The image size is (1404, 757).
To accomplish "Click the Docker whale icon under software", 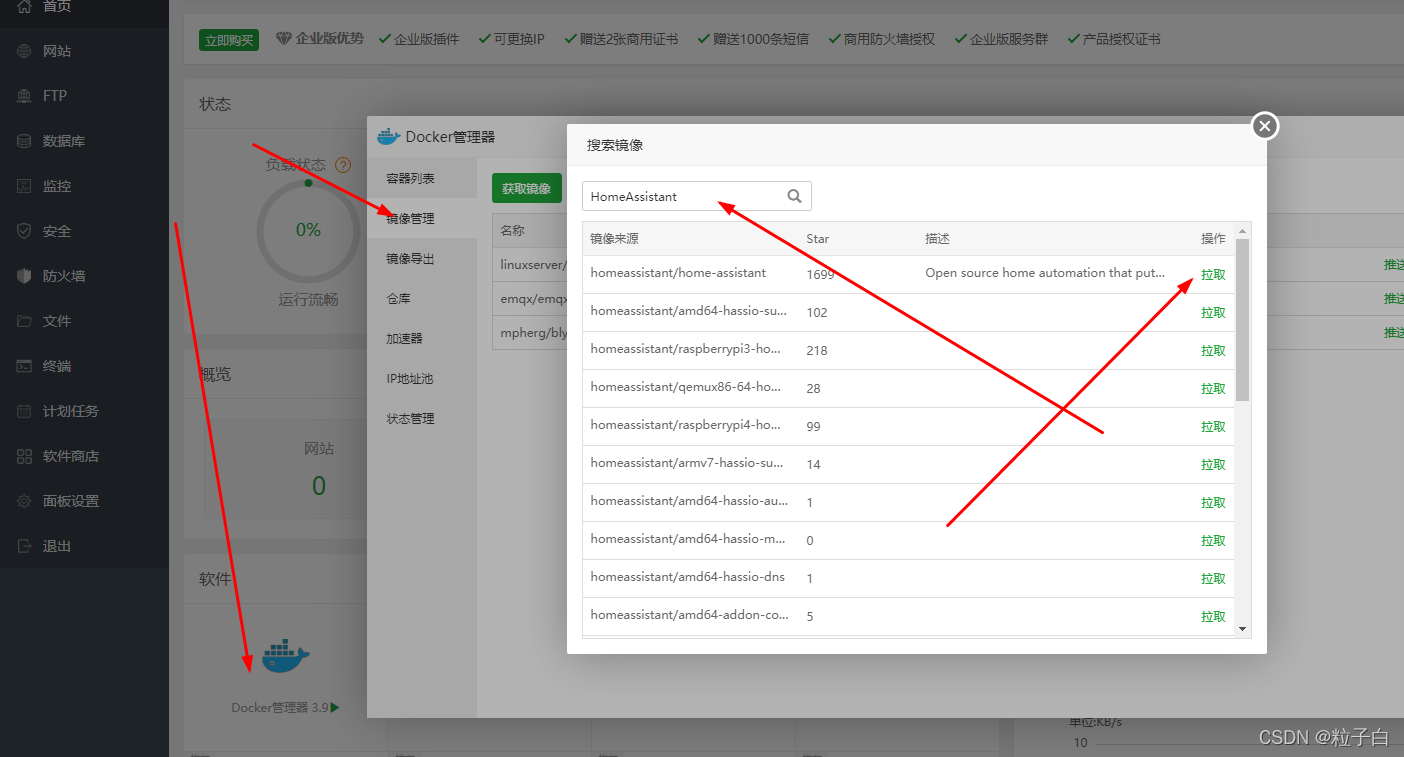I will pyautogui.click(x=285, y=656).
